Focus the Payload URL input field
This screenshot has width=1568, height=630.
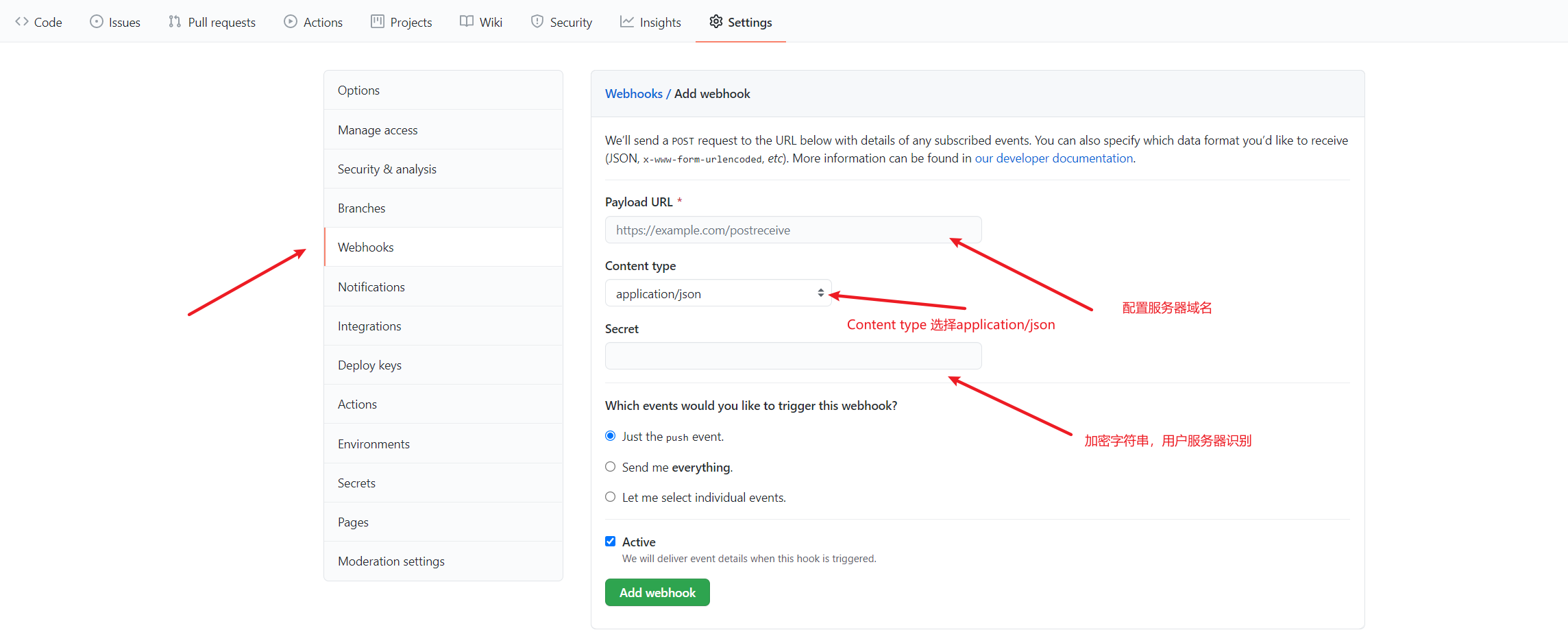pyautogui.click(x=793, y=230)
